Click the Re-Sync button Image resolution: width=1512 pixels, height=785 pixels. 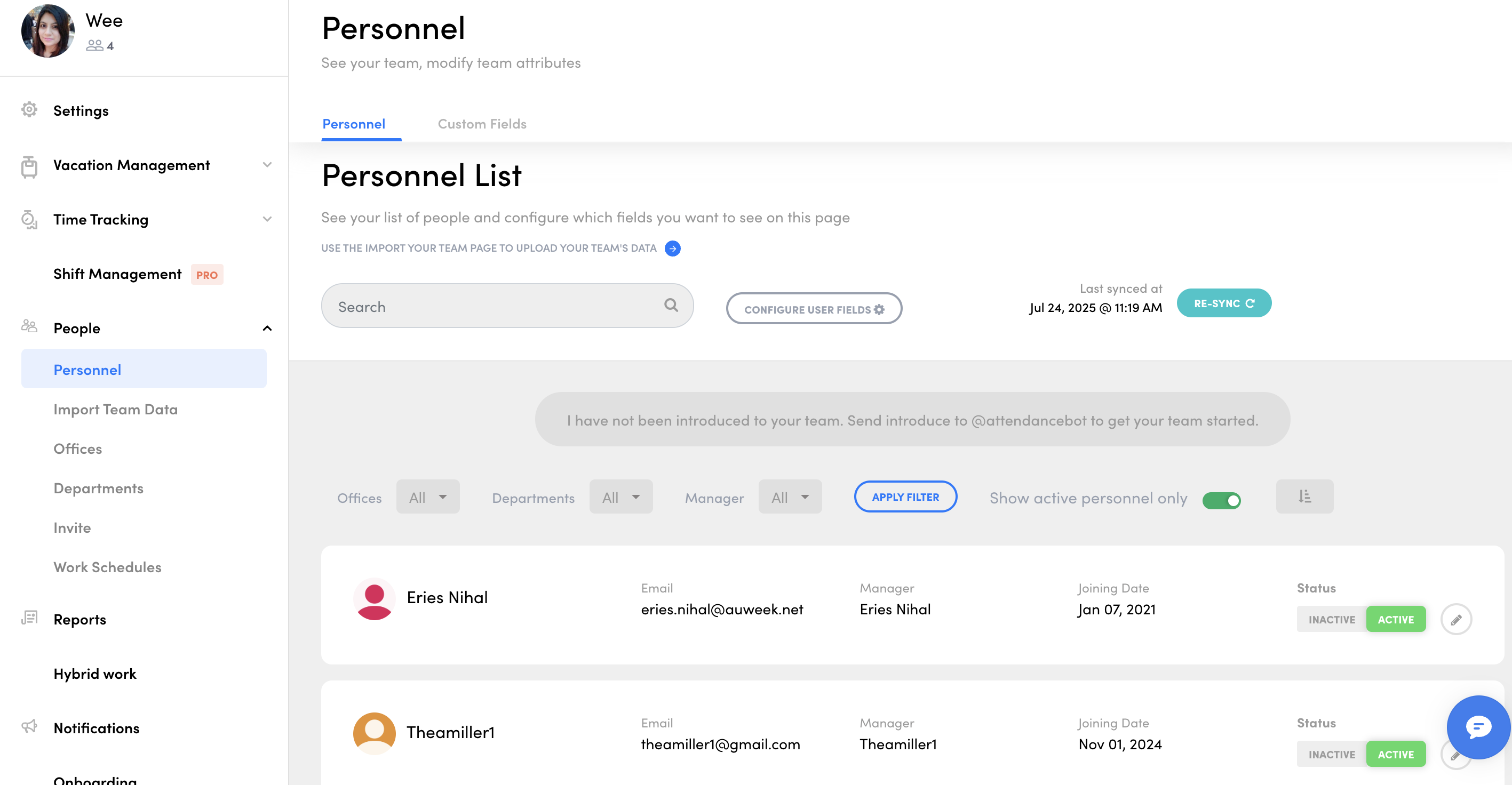point(1224,303)
